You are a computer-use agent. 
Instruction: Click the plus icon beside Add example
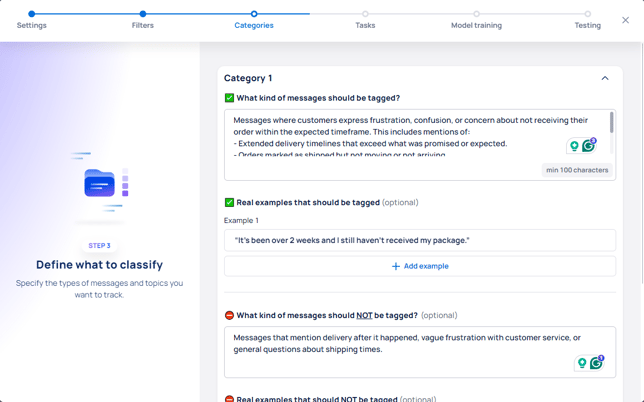396,266
